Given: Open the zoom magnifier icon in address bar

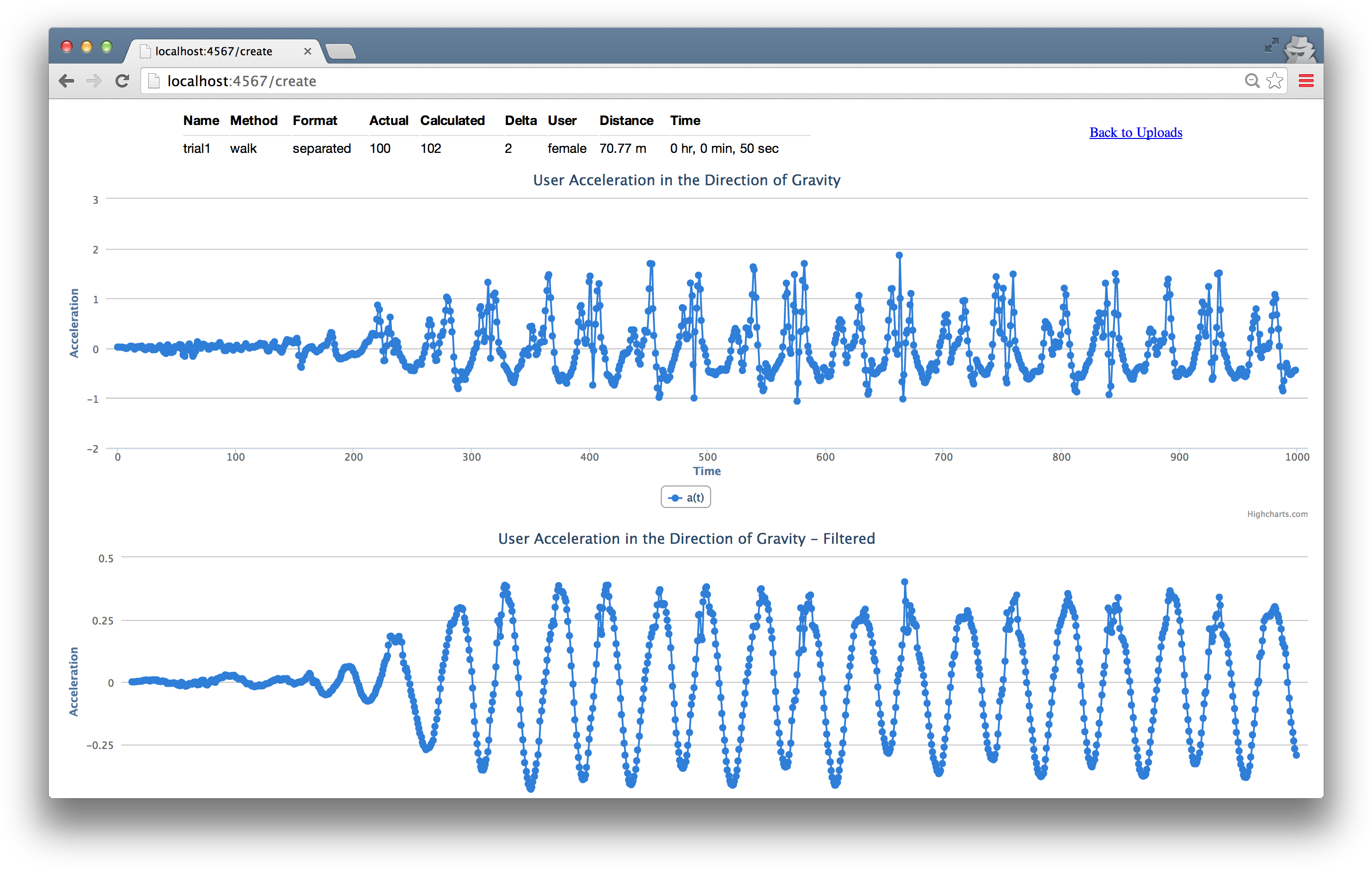Looking at the screenshot, I should coord(1252,81).
